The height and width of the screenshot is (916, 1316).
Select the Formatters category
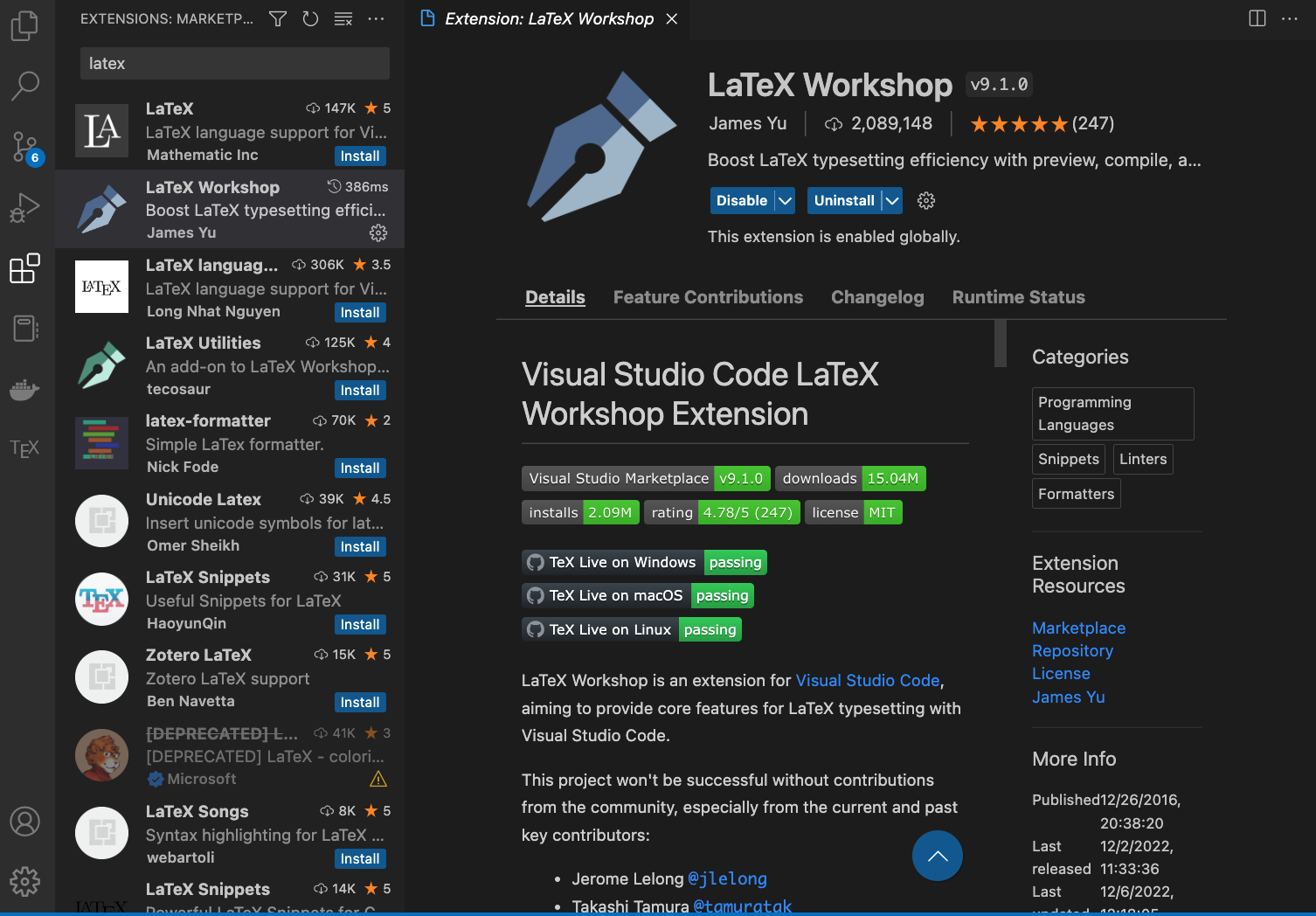1076,494
